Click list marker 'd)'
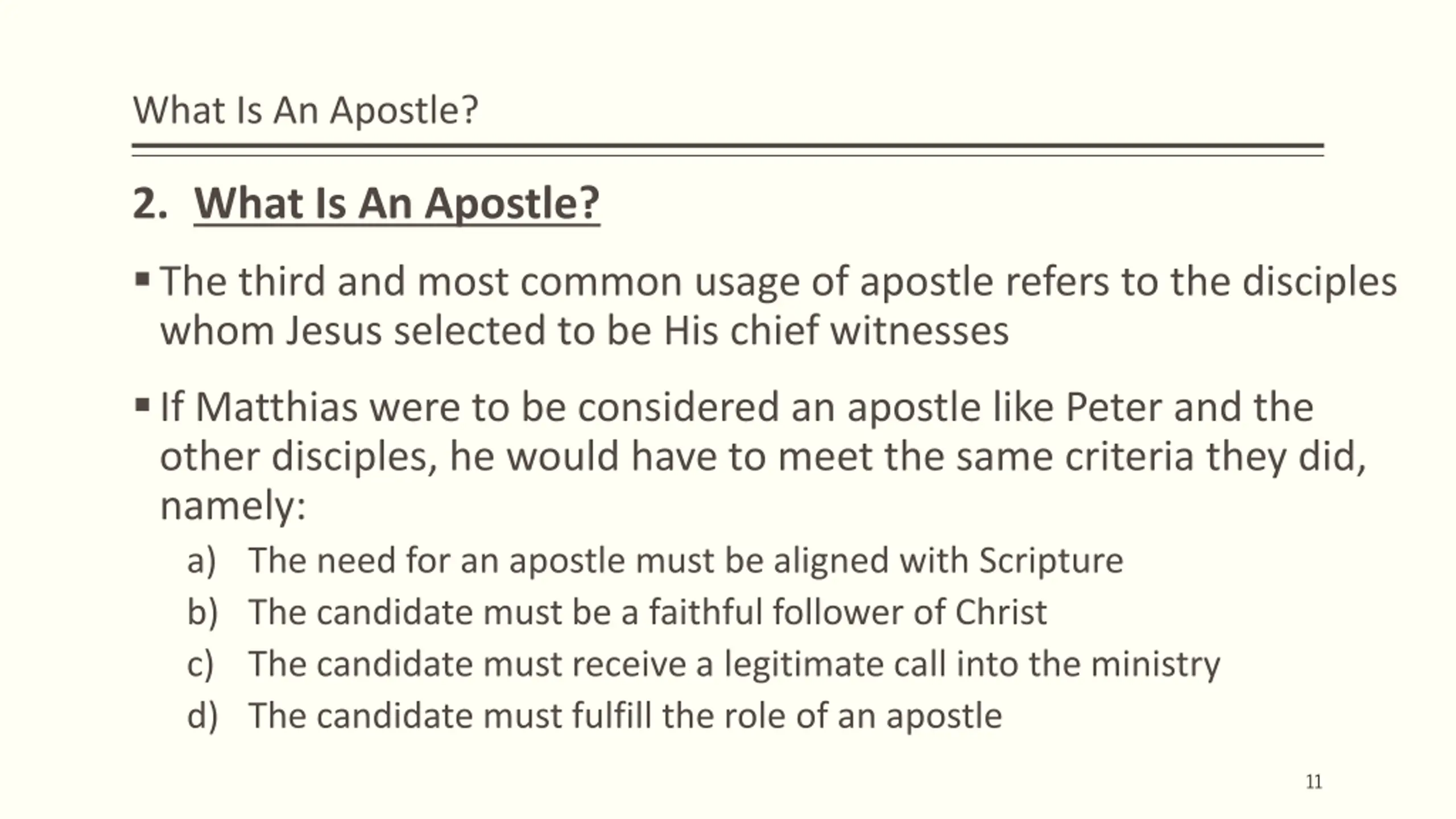This screenshot has height=819, width=1456. point(202,716)
